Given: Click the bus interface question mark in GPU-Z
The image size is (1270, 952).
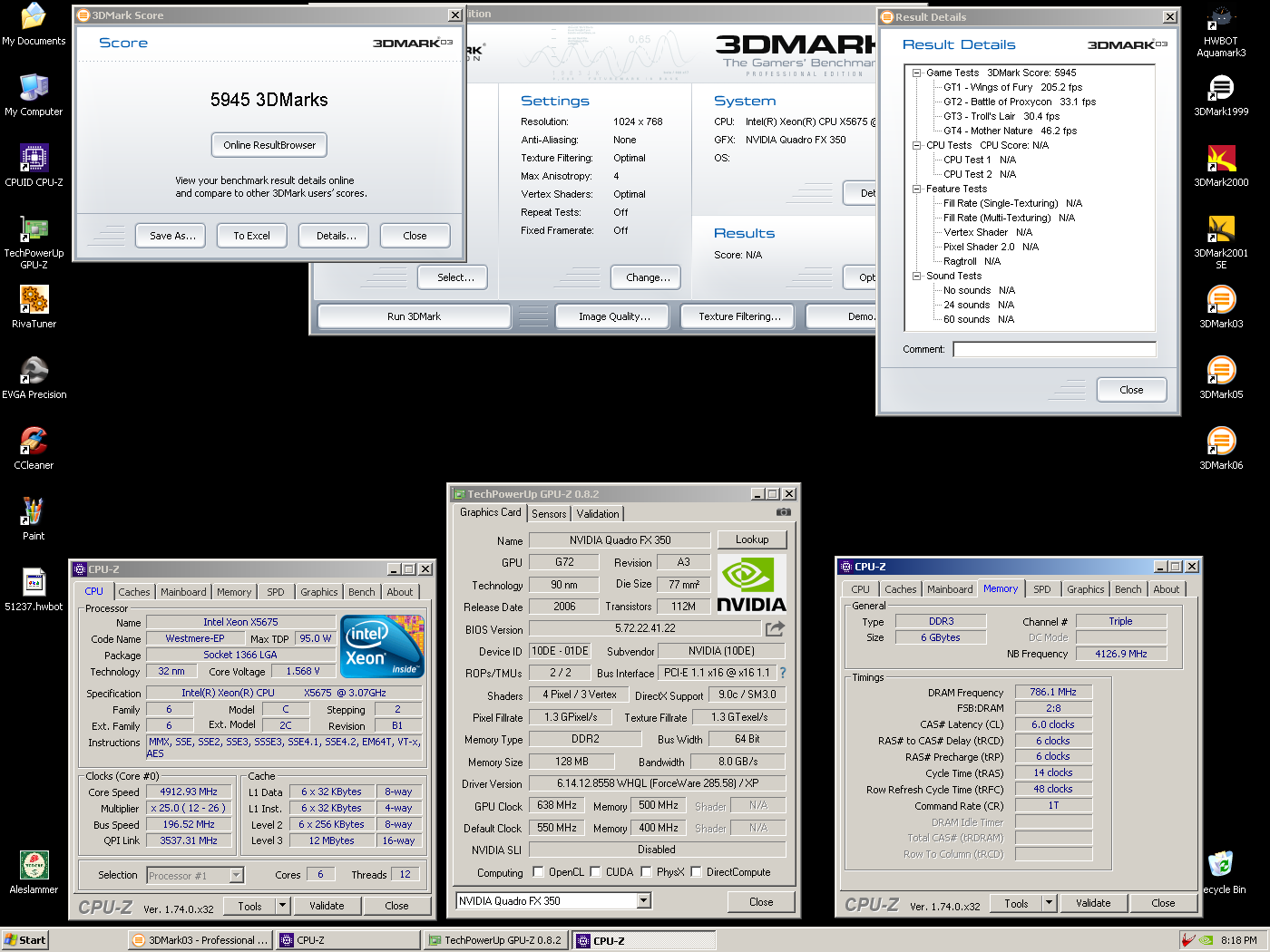Looking at the screenshot, I should coord(783,673).
